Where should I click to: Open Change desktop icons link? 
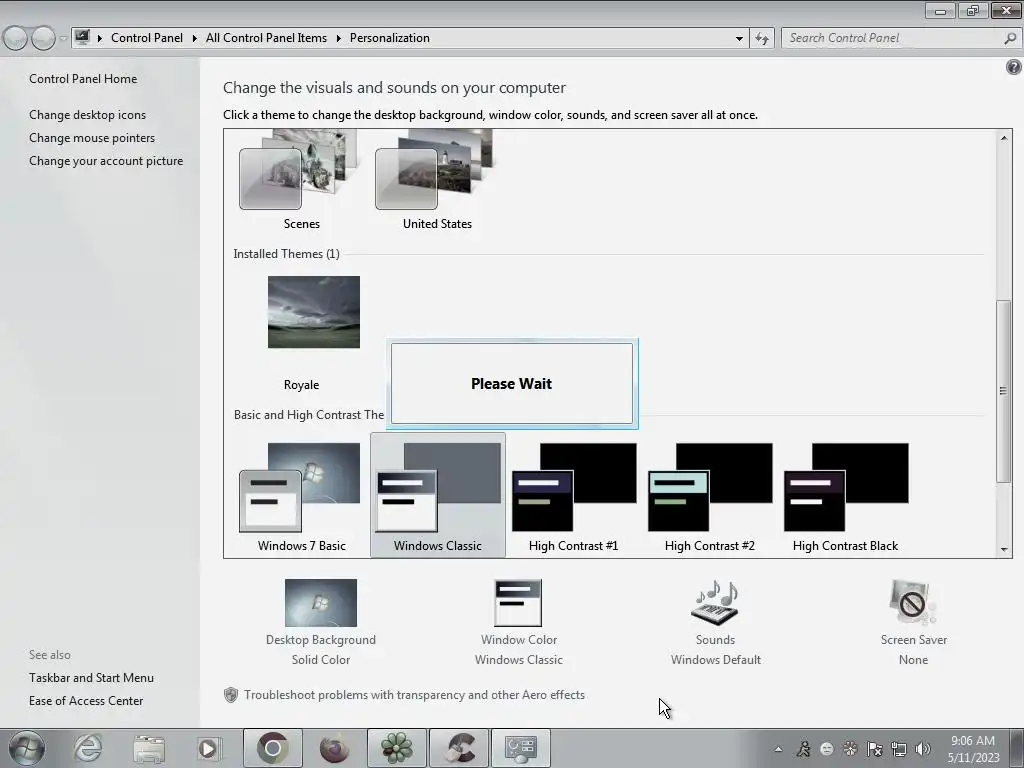point(88,115)
